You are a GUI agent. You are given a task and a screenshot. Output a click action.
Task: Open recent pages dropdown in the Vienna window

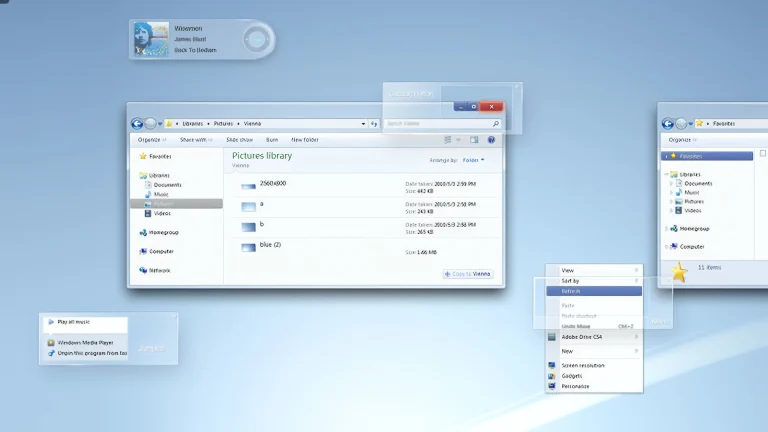point(160,124)
